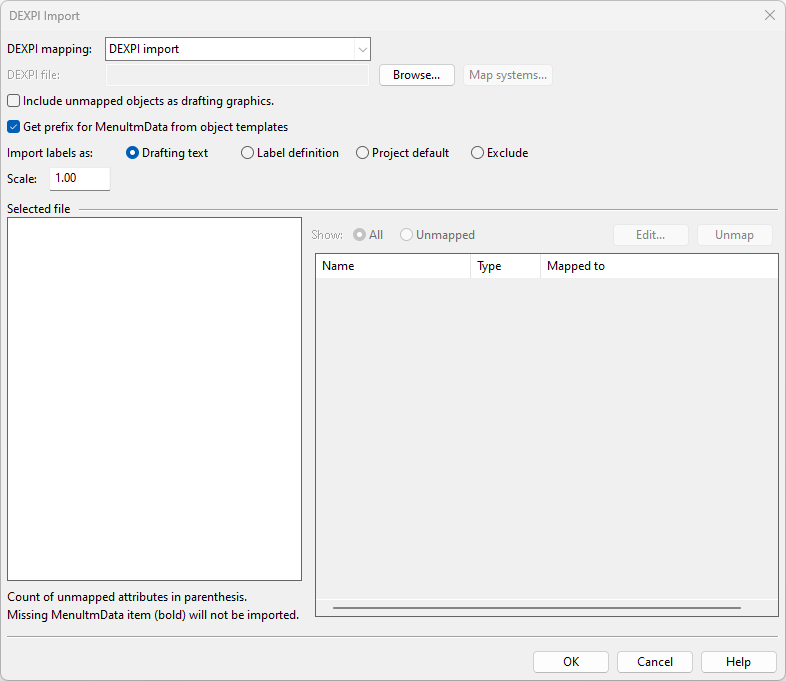Viewport: 786px width, 681px height.
Task: Sort by Type column header
Action: [505, 266]
